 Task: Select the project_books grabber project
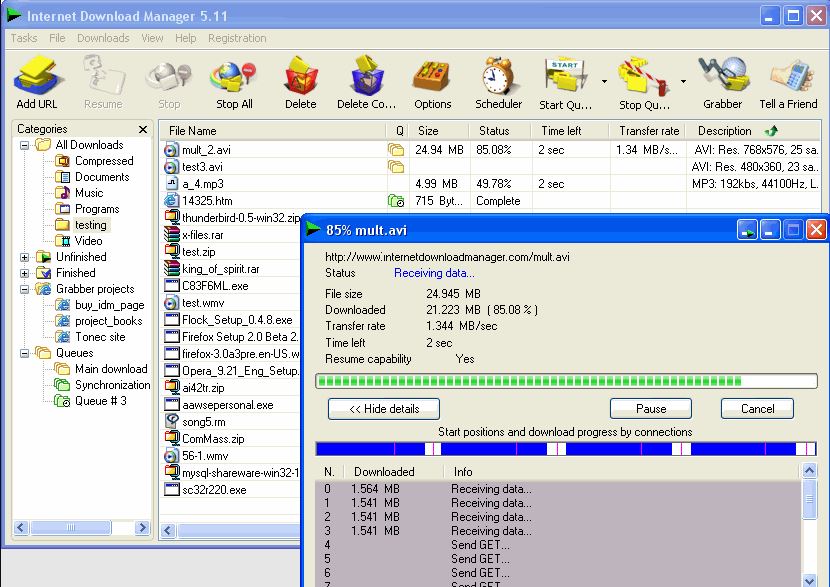100,321
